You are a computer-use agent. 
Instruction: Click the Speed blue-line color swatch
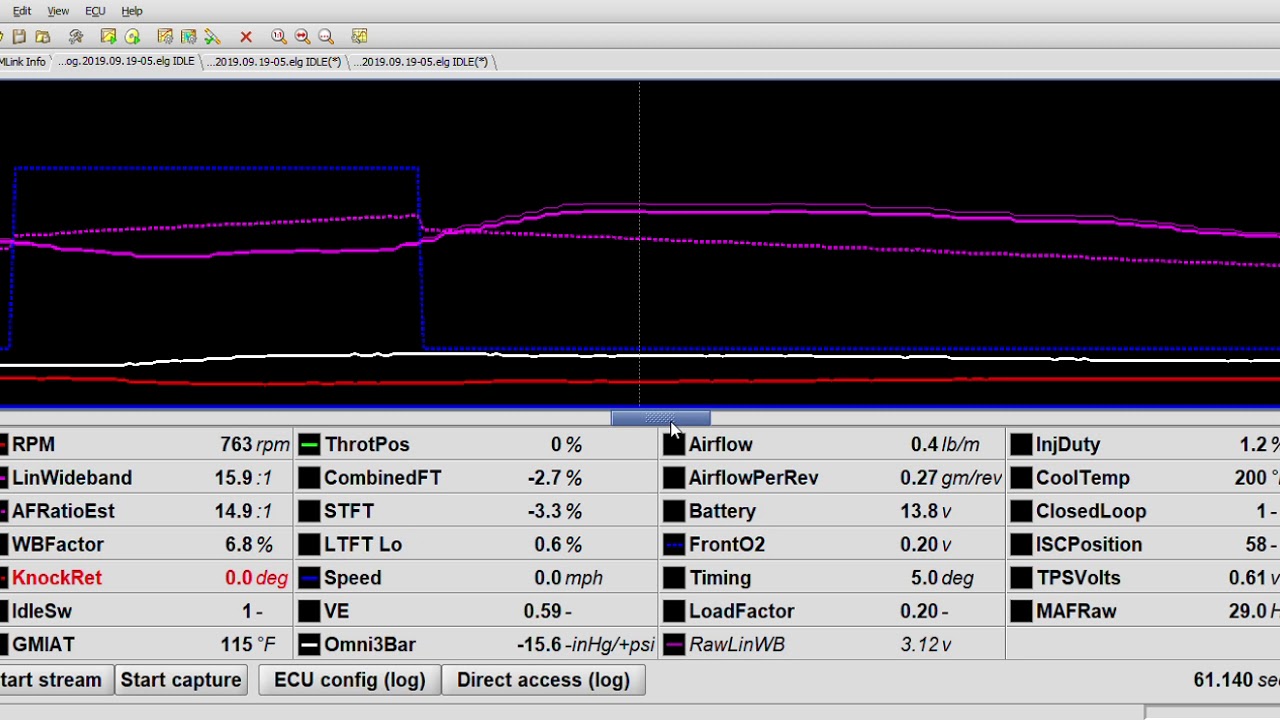pos(309,578)
